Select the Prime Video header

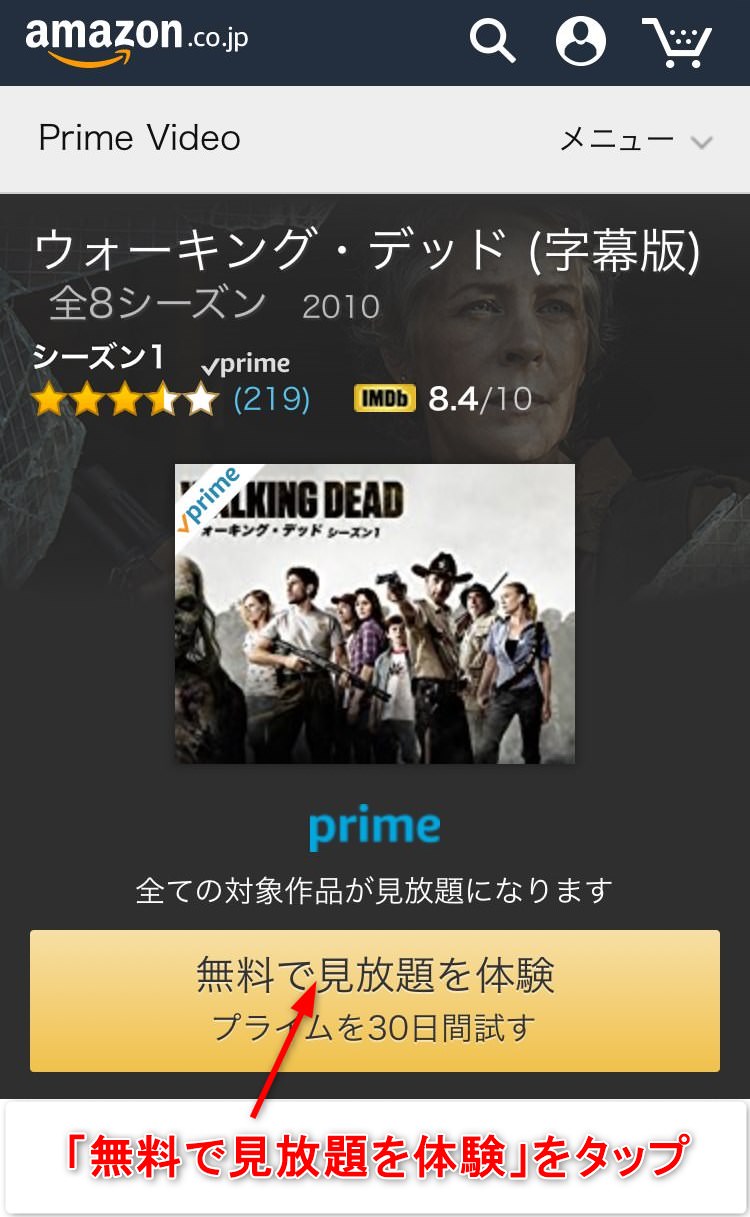click(x=139, y=138)
